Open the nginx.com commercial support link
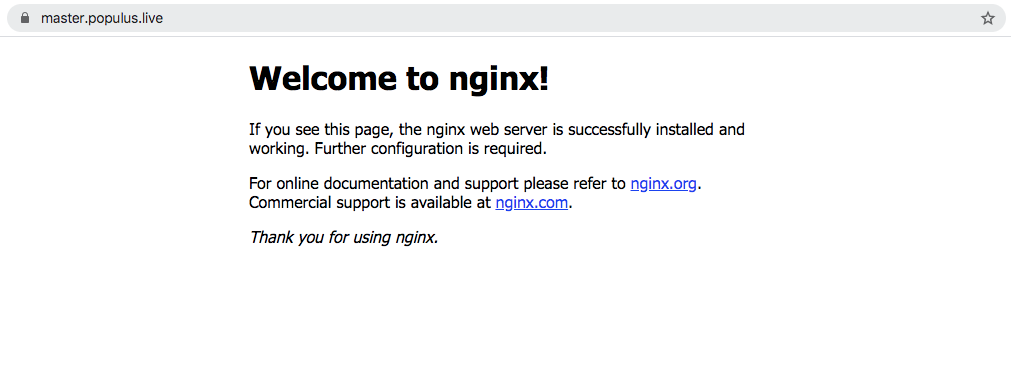 [x=532, y=203]
